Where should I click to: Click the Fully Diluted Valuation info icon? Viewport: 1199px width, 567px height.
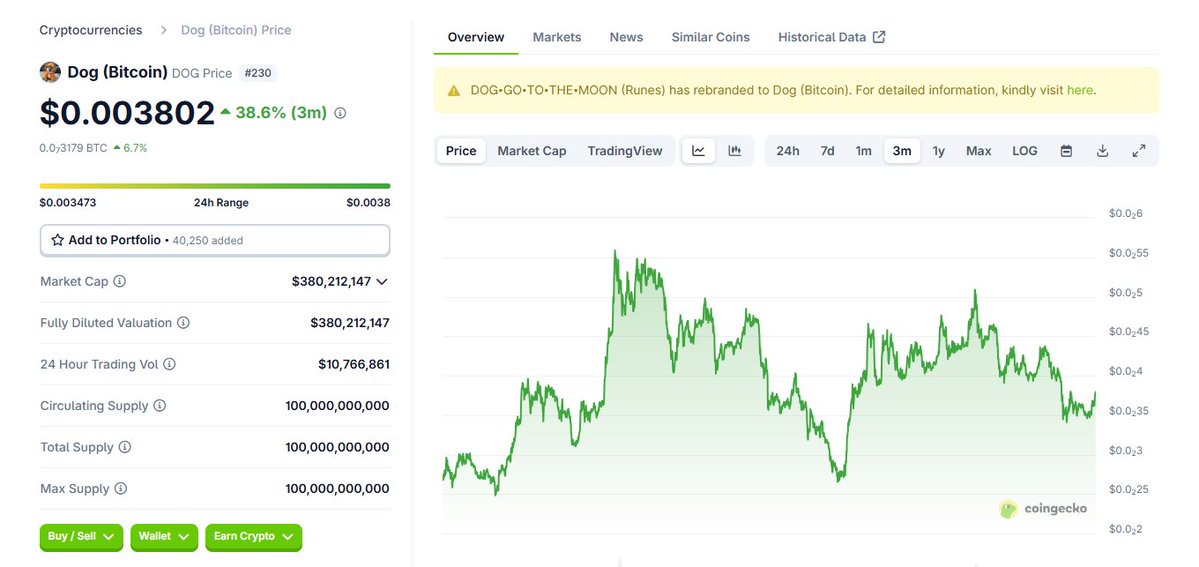(184, 323)
